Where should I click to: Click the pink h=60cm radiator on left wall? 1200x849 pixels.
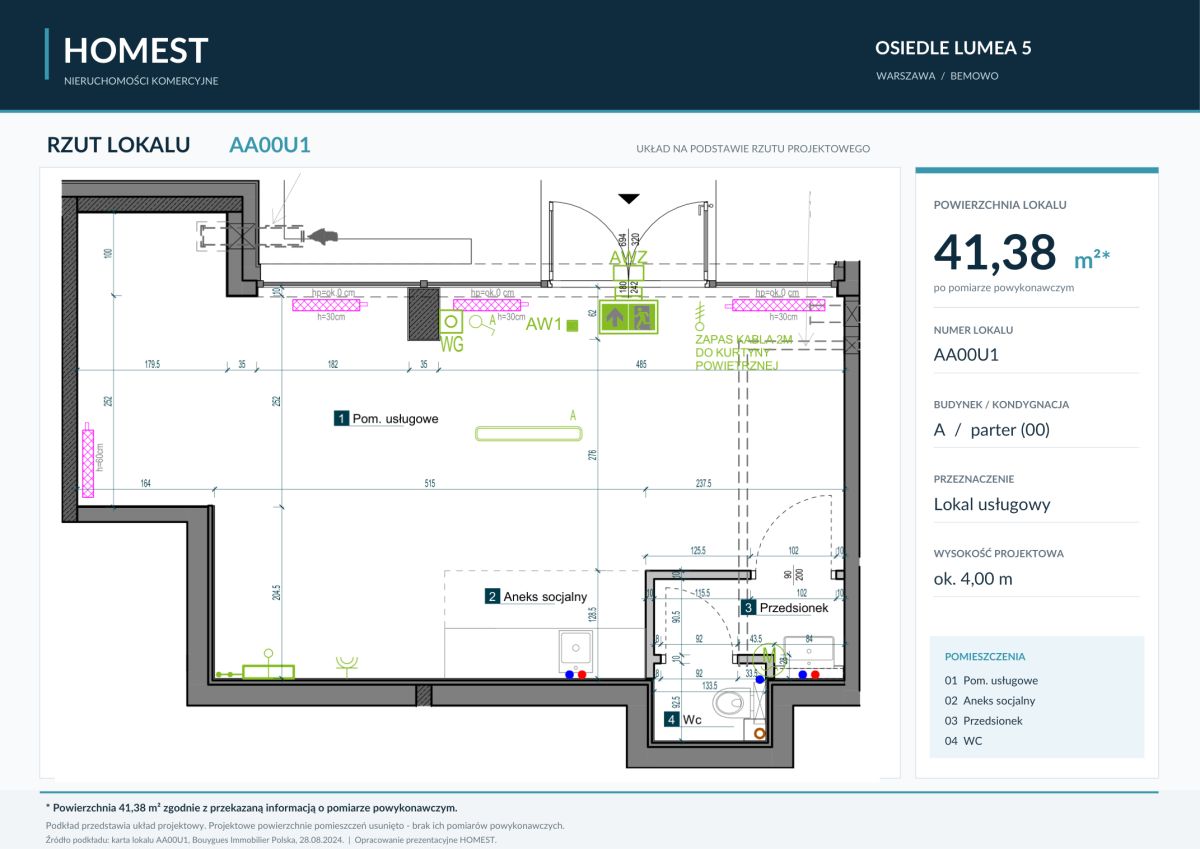(x=88, y=461)
